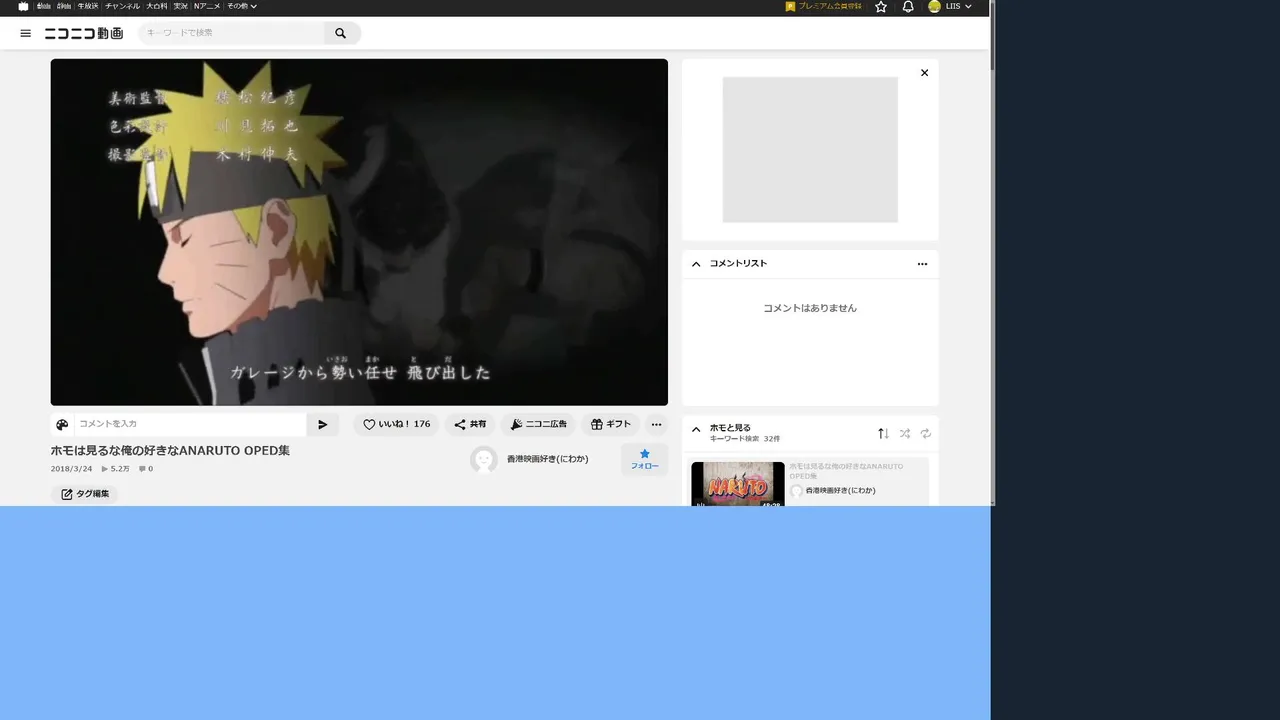Open 生放送 in the top bar
The width and height of the screenshot is (1280, 720).
88,6
